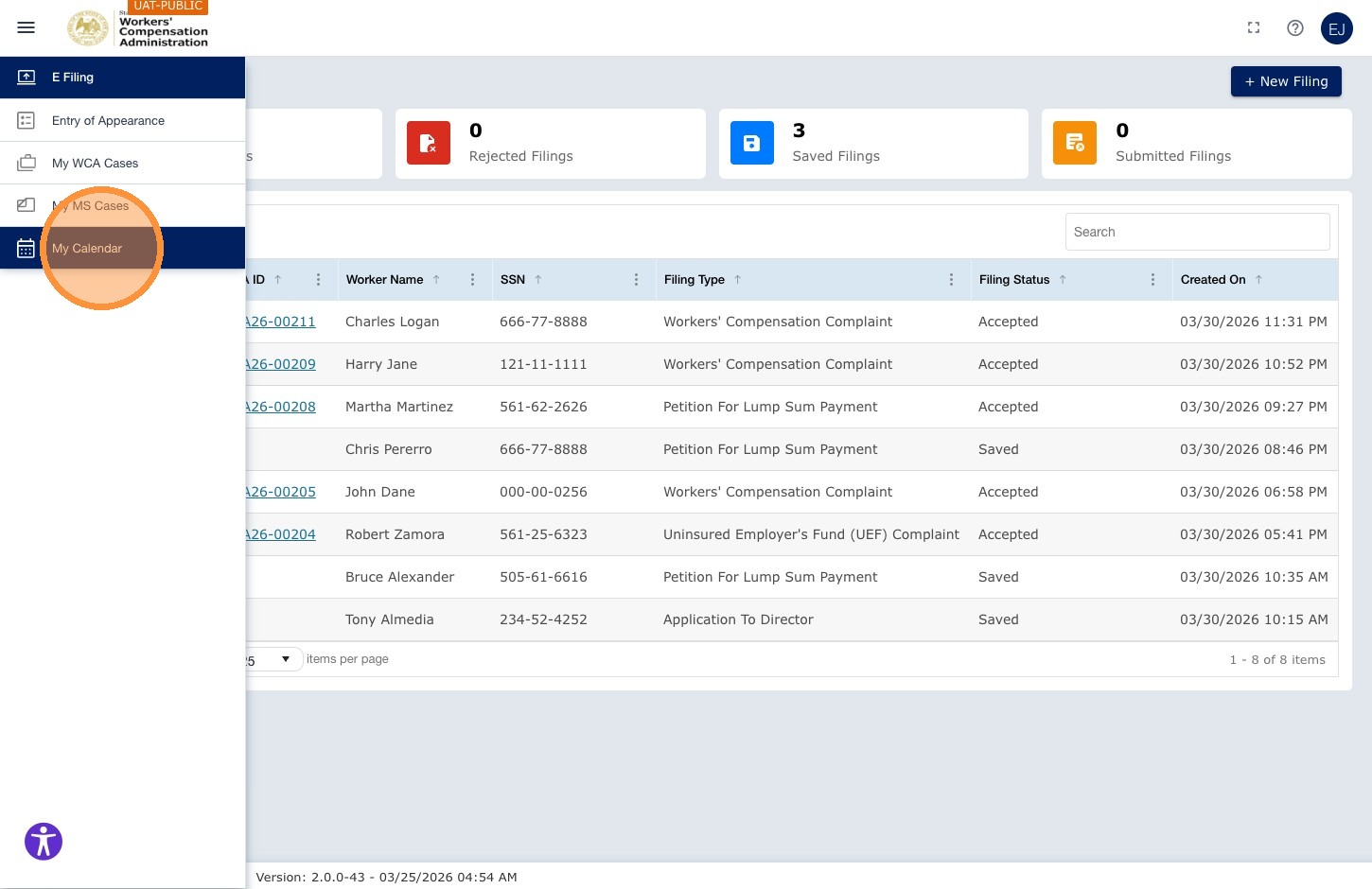The height and width of the screenshot is (889, 1372).
Task: Click Uninsured Employer's Fund (UEF) Complaint cell
Action: pos(811,534)
